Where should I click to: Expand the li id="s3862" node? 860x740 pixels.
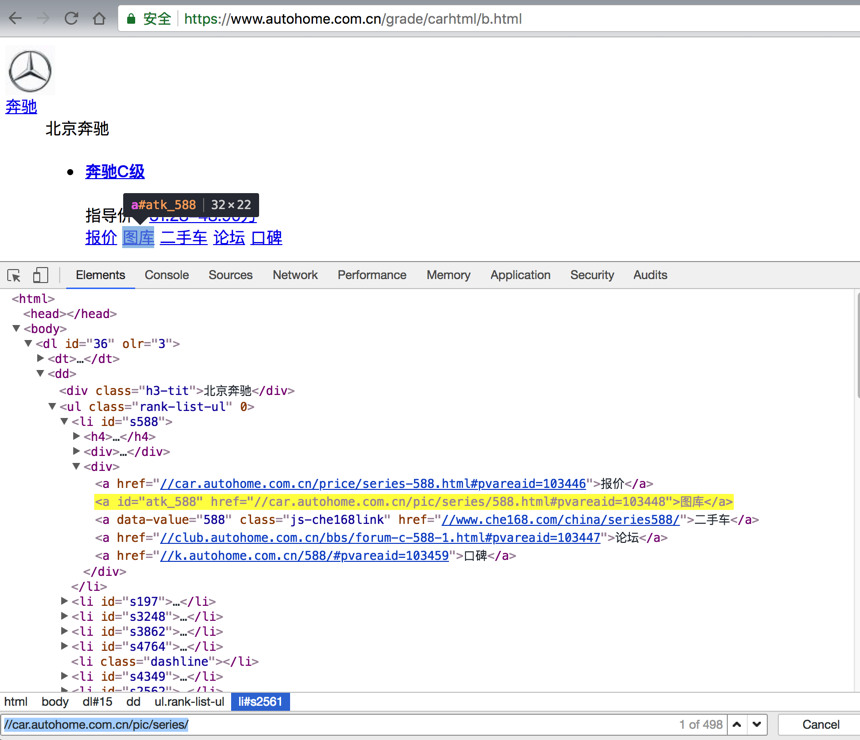[x=64, y=631]
